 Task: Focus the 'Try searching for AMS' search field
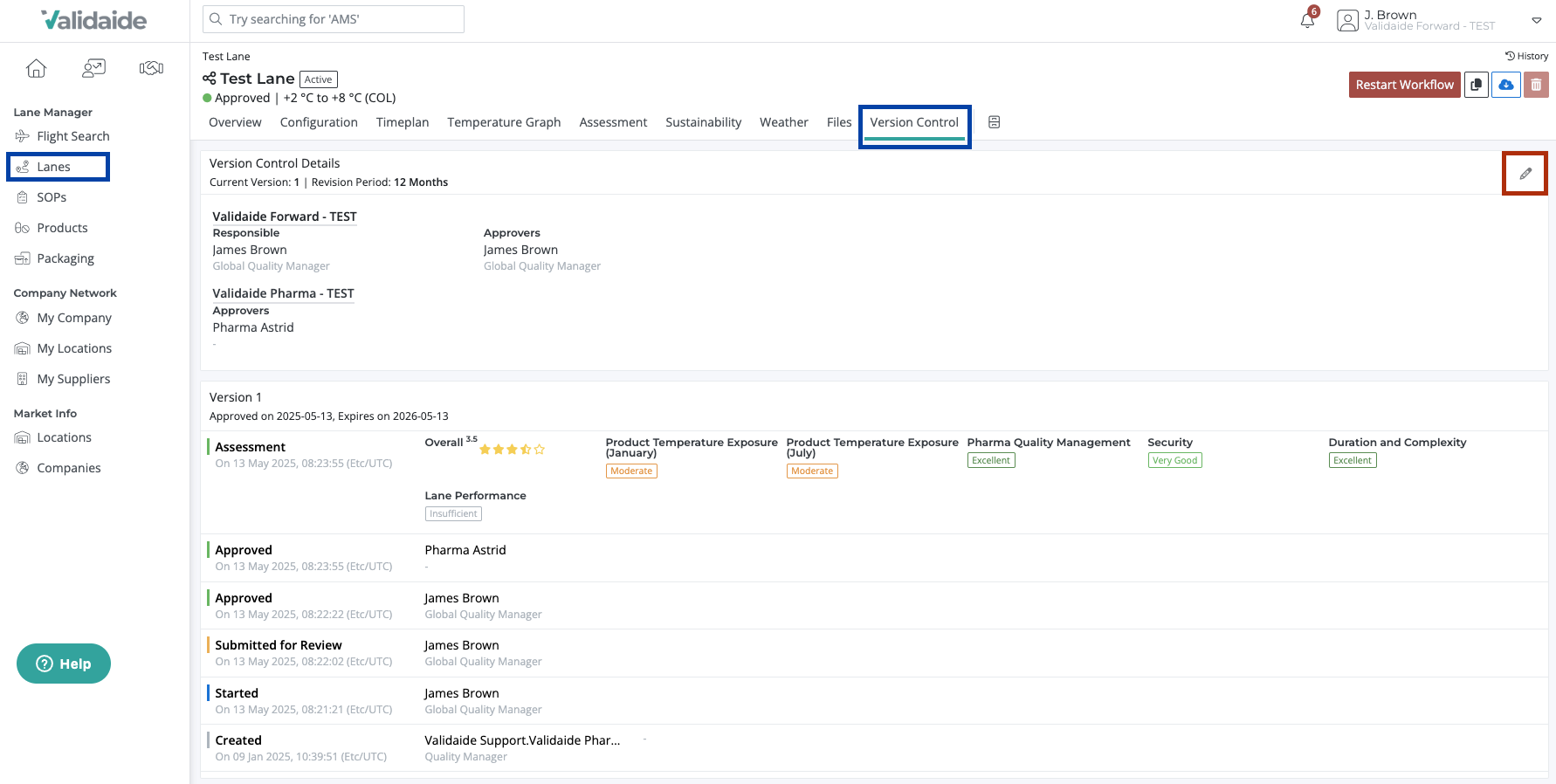click(334, 19)
